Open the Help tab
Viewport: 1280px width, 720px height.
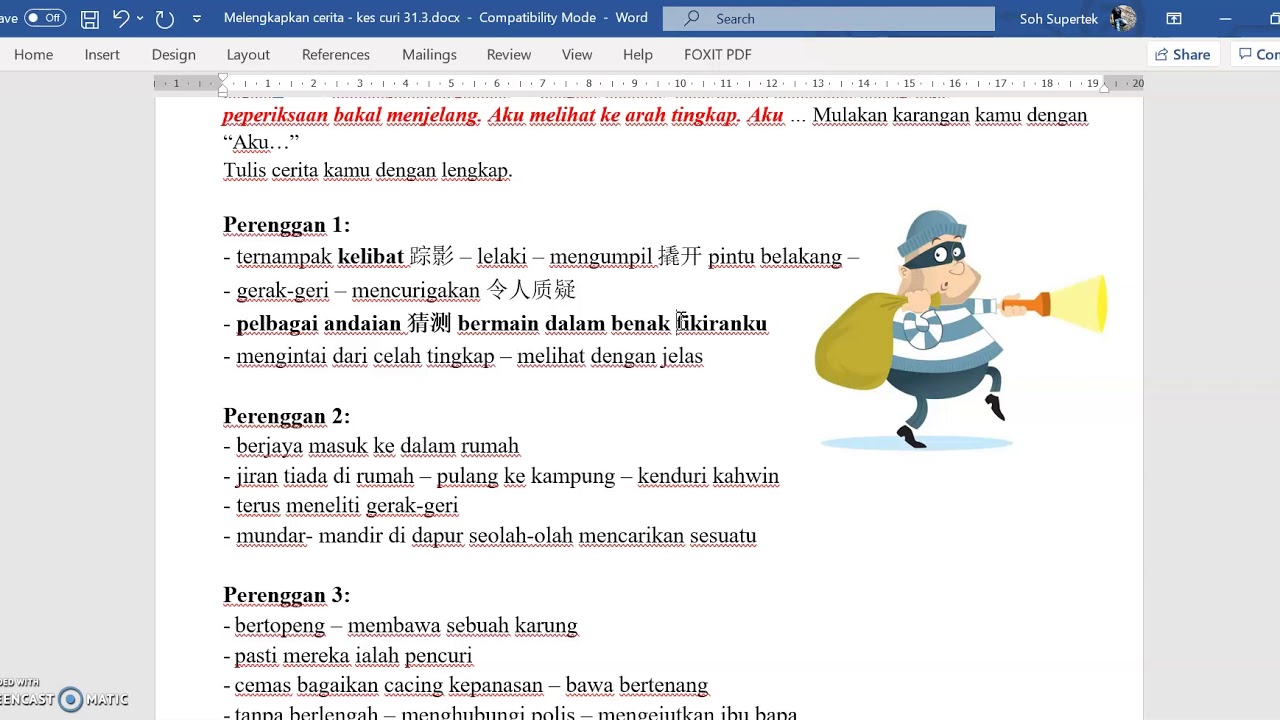pos(638,55)
